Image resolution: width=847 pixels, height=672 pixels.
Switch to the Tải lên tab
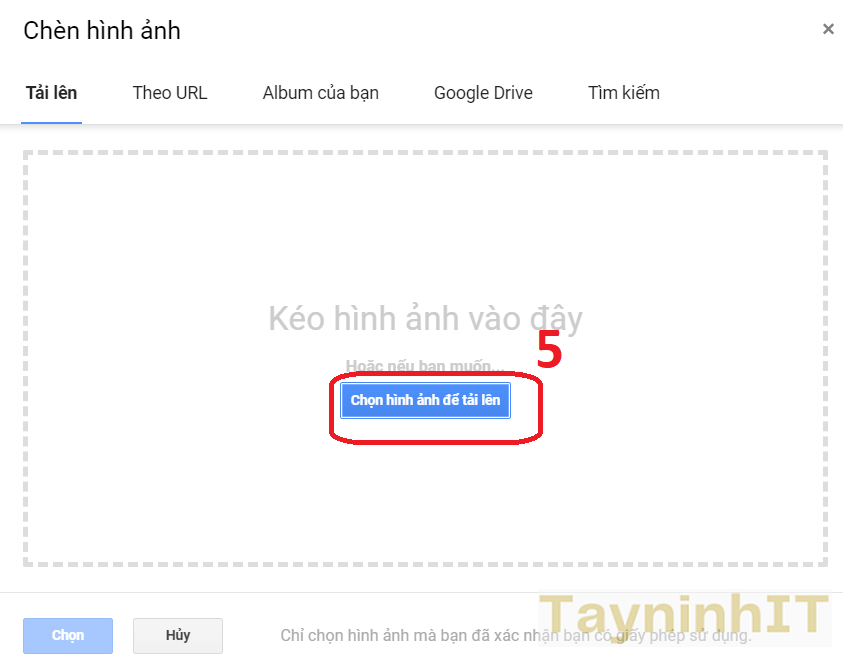[x=51, y=93]
